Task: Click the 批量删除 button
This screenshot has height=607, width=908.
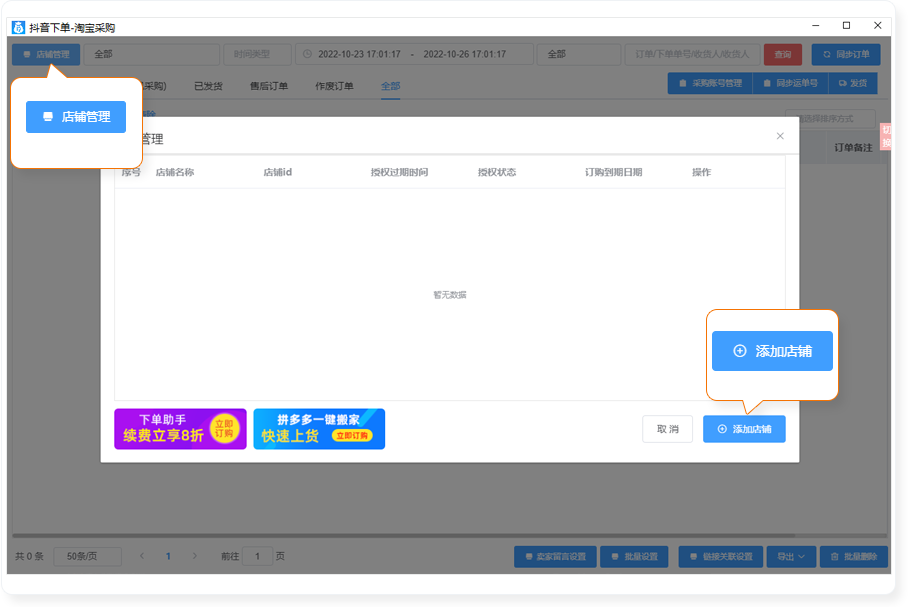Action: [854, 557]
